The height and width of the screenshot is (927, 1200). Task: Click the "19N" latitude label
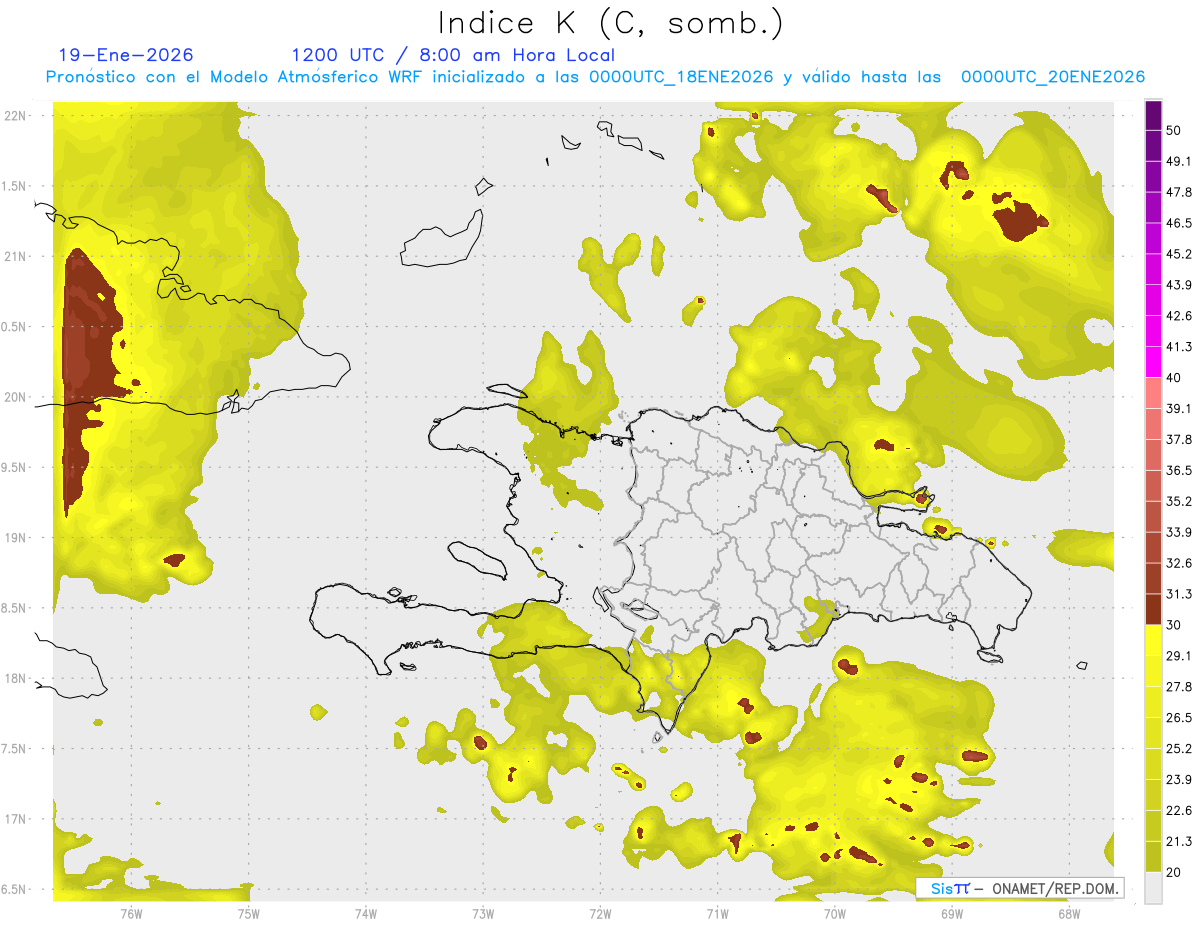pyautogui.click(x=15, y=538)
